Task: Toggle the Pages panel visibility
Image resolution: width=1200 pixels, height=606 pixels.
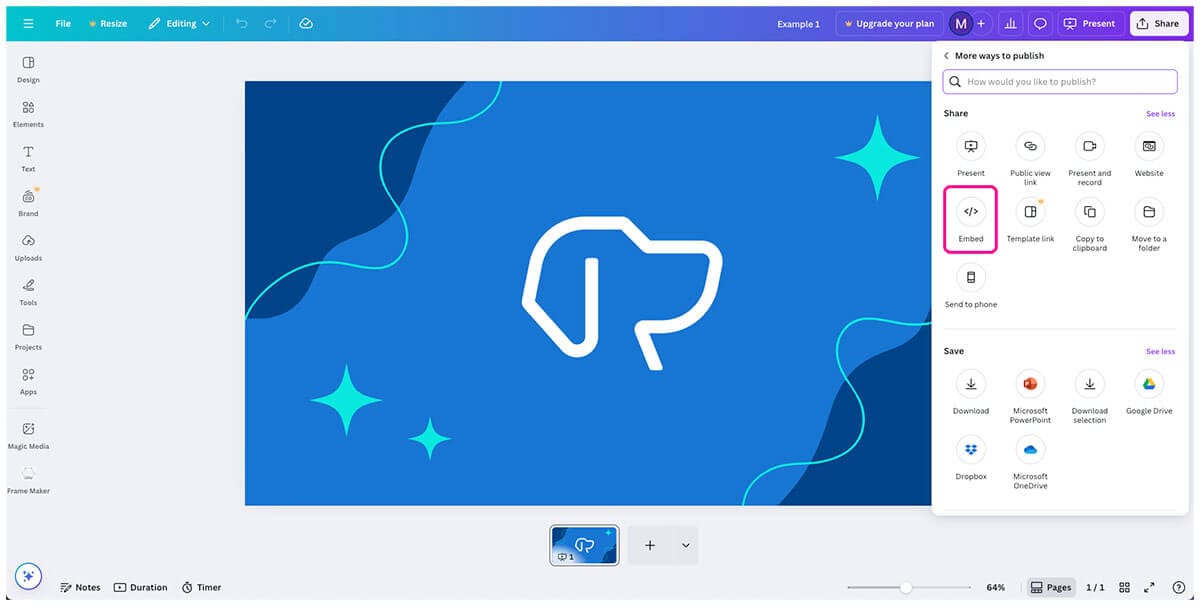Action: click(x=1050, y=587)
